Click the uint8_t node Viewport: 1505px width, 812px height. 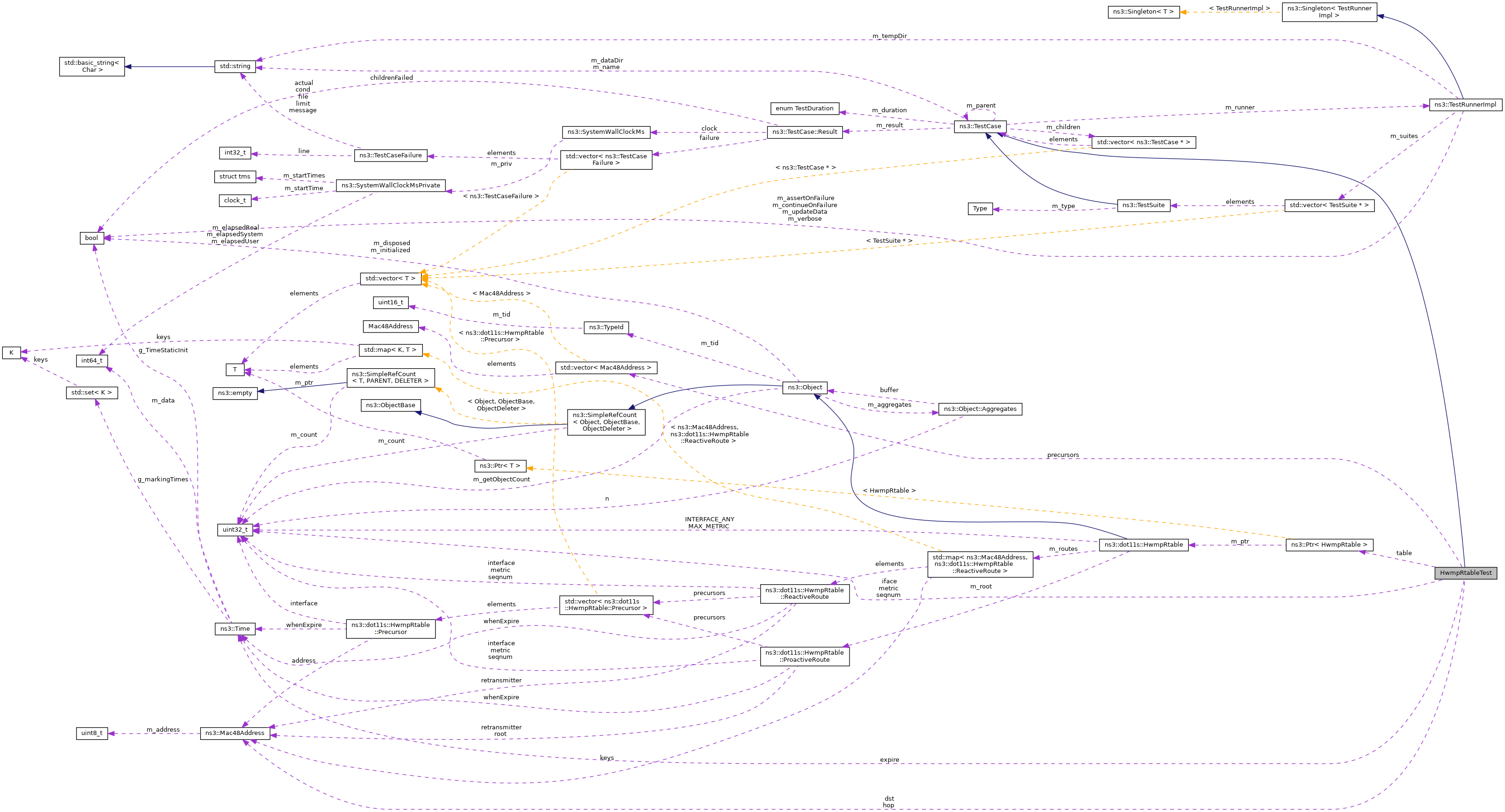pos(92,733)
